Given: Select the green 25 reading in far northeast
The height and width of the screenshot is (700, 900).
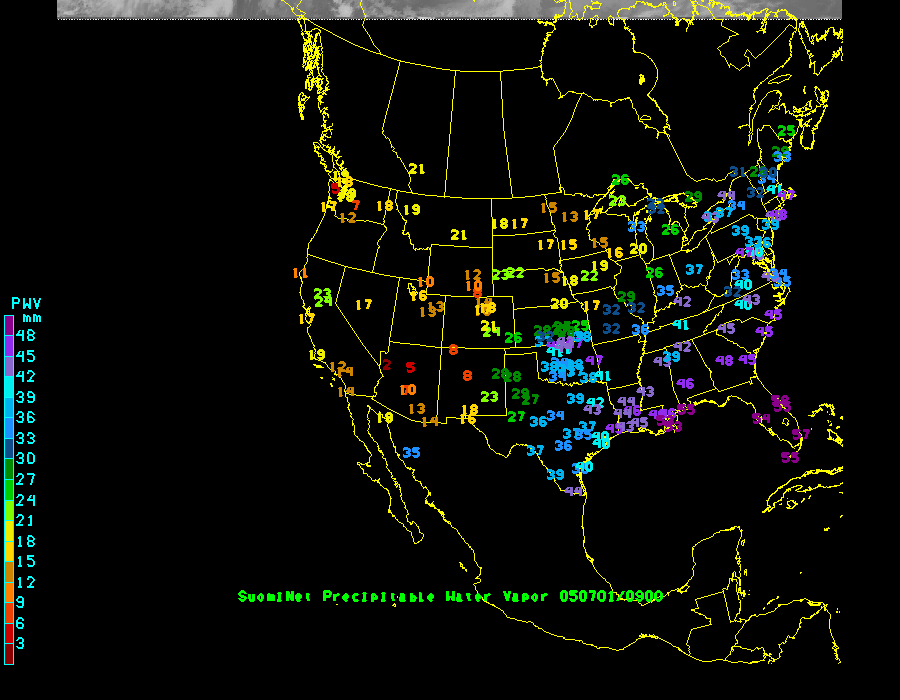Looking at the screenshot, I should pyautogui.click(x=787, y=131).
